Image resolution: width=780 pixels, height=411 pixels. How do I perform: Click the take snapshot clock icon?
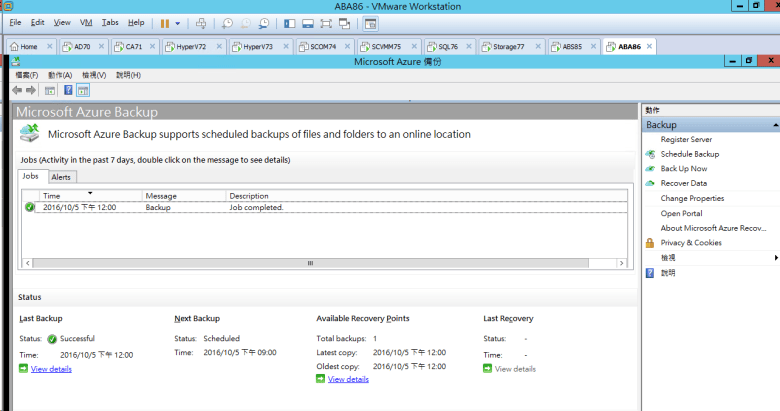tap(228, 22)
